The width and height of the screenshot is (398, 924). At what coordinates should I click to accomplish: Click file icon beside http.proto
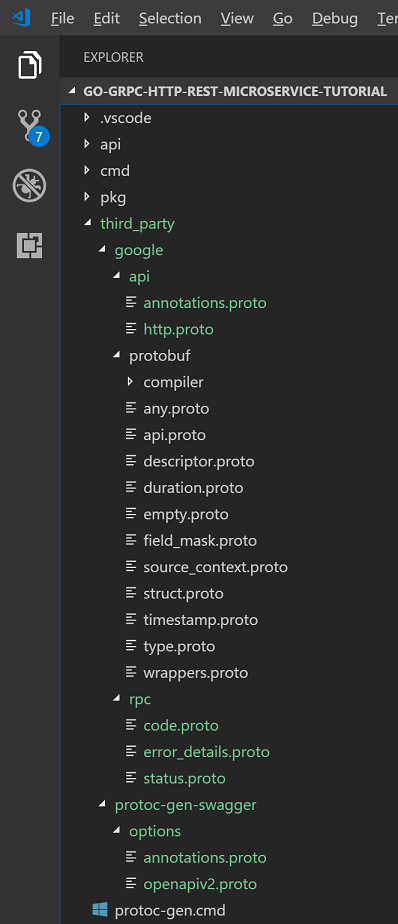(x=131, y=329)
